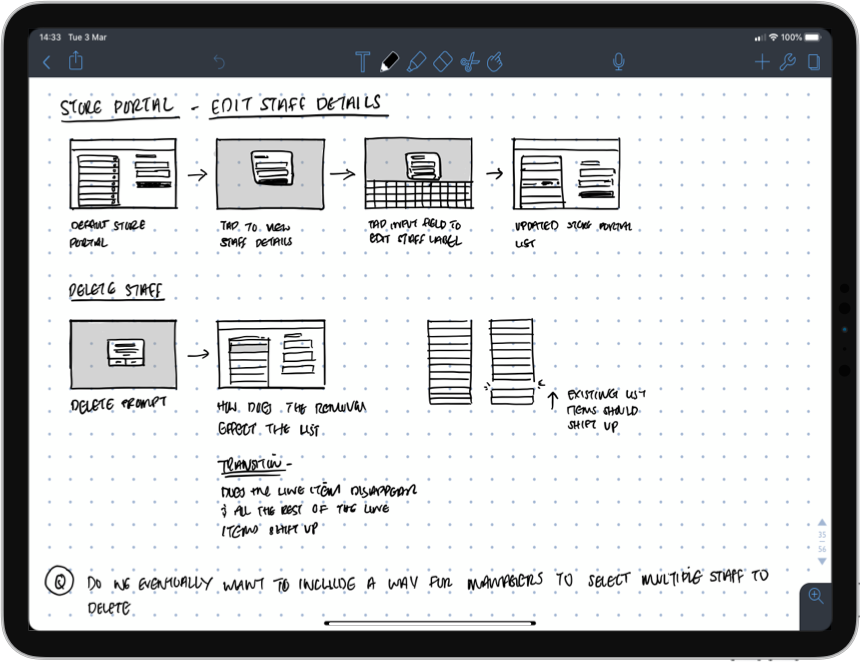Go back using the left chevron
The image size is (860, 662).
click(x=47, y=62)
